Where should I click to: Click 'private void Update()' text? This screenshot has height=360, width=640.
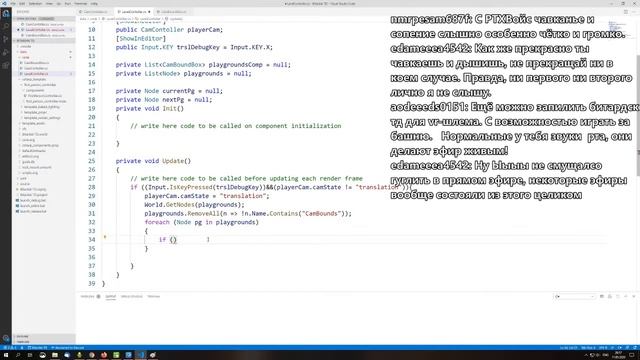(153, 161)
